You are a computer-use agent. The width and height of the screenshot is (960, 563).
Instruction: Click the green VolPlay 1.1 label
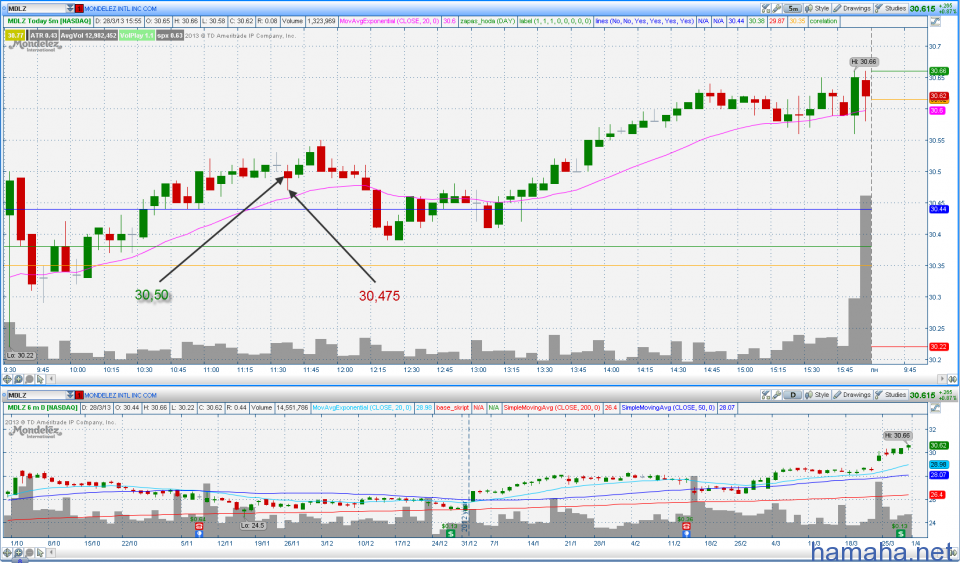click(137, 35)
